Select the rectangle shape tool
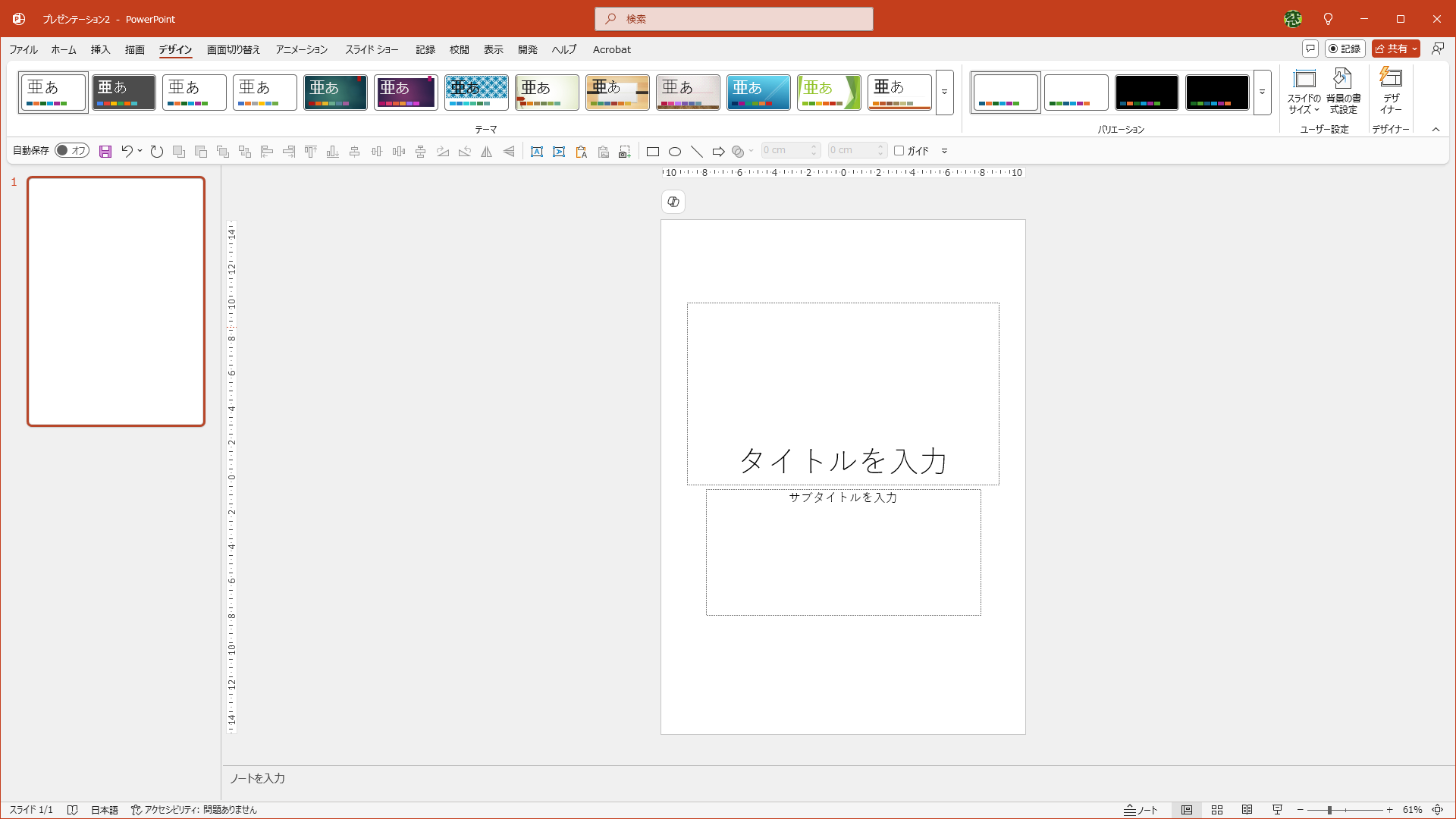1456x819 pixels. pos(652,152)
